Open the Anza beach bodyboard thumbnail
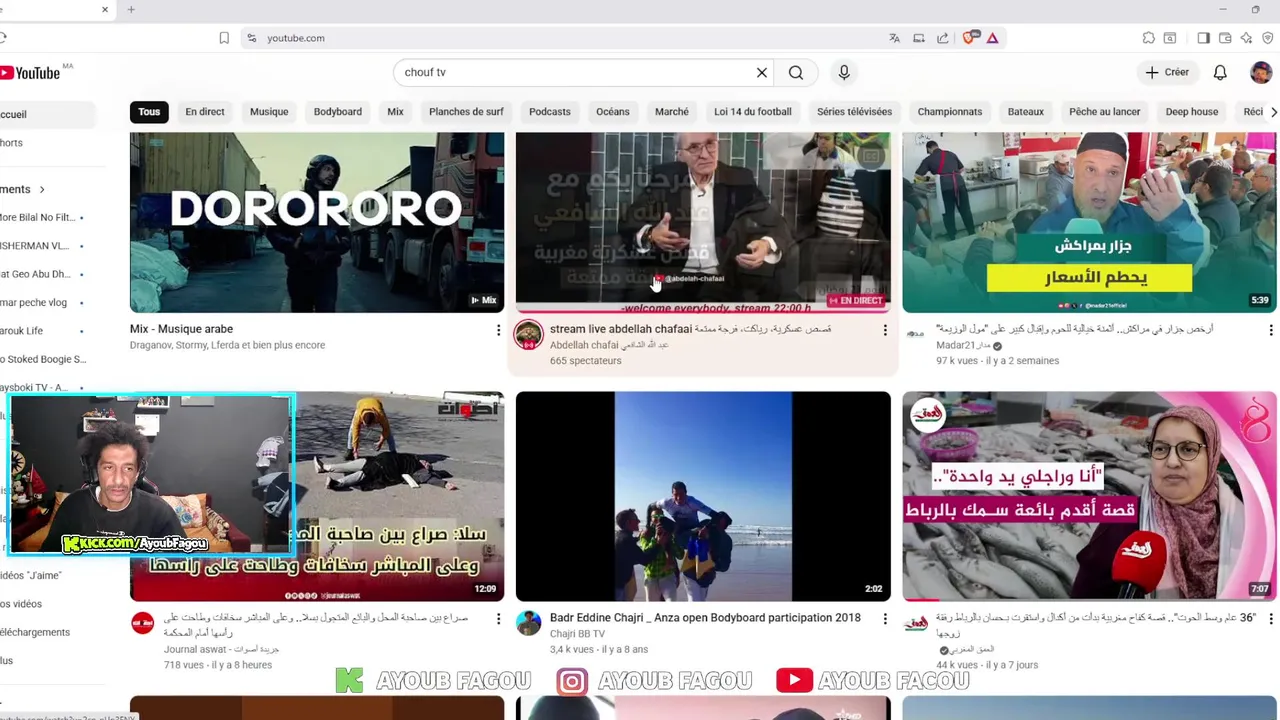This screenshot has height=720, width=1280. click(703, 496)
